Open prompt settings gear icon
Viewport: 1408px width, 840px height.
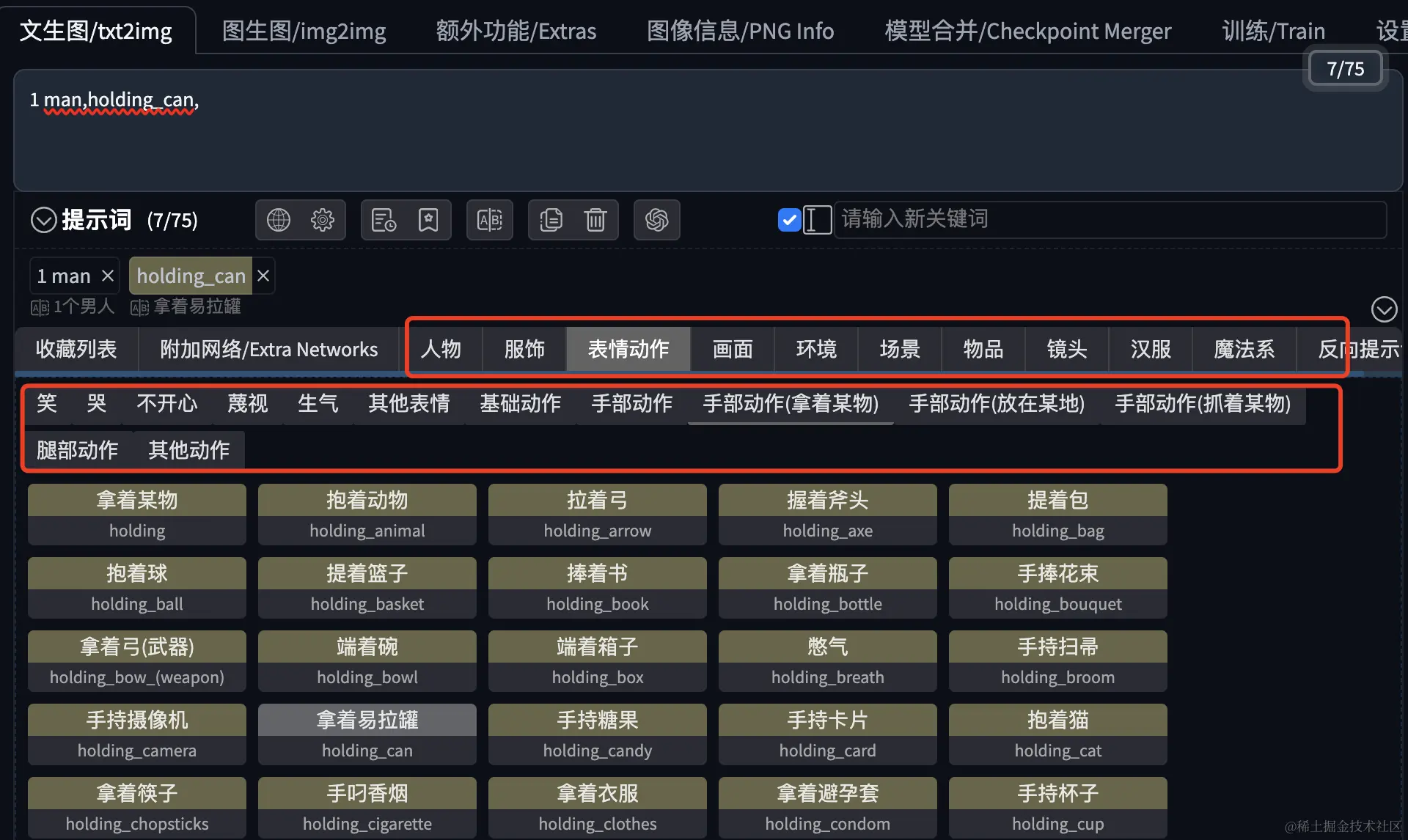323,220
